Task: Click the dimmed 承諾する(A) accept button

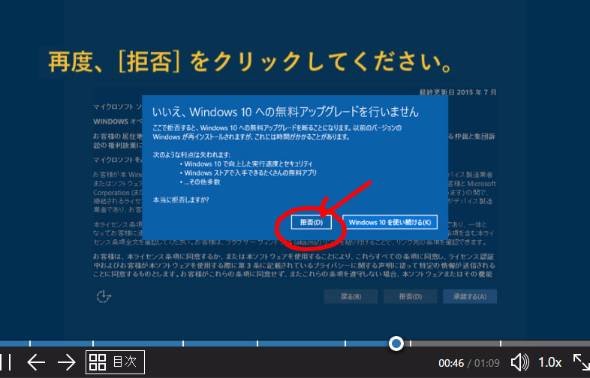Action: pyautogui.click(x=470, y=296)
